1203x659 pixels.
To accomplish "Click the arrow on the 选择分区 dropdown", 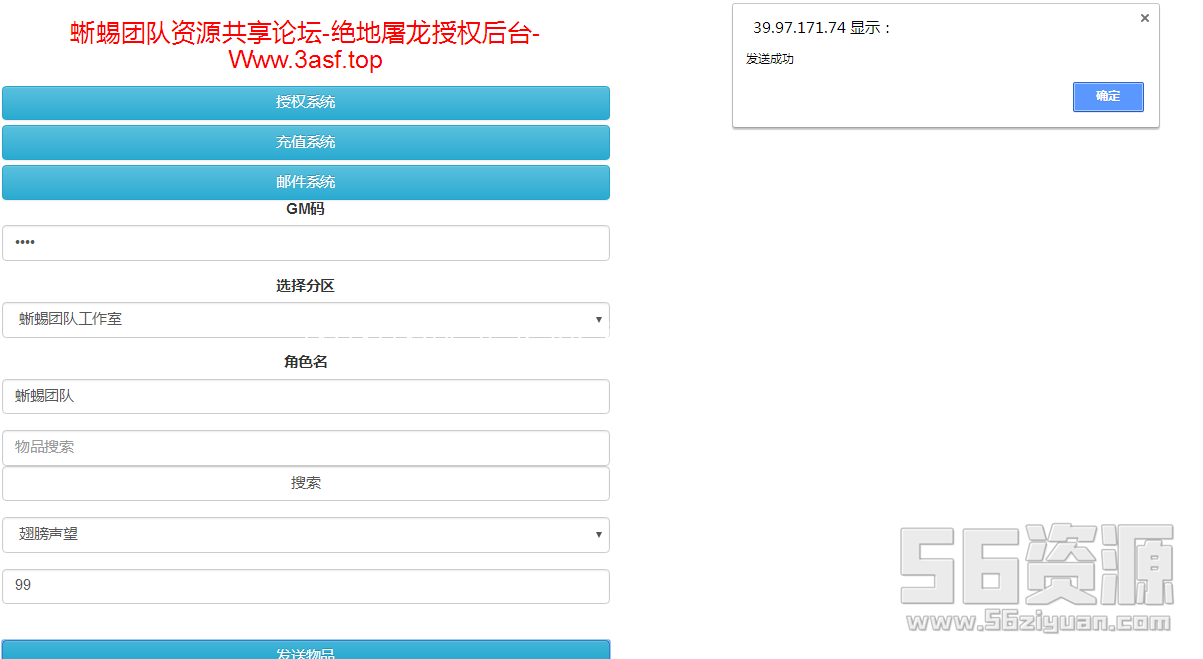I will pos(598,320).
